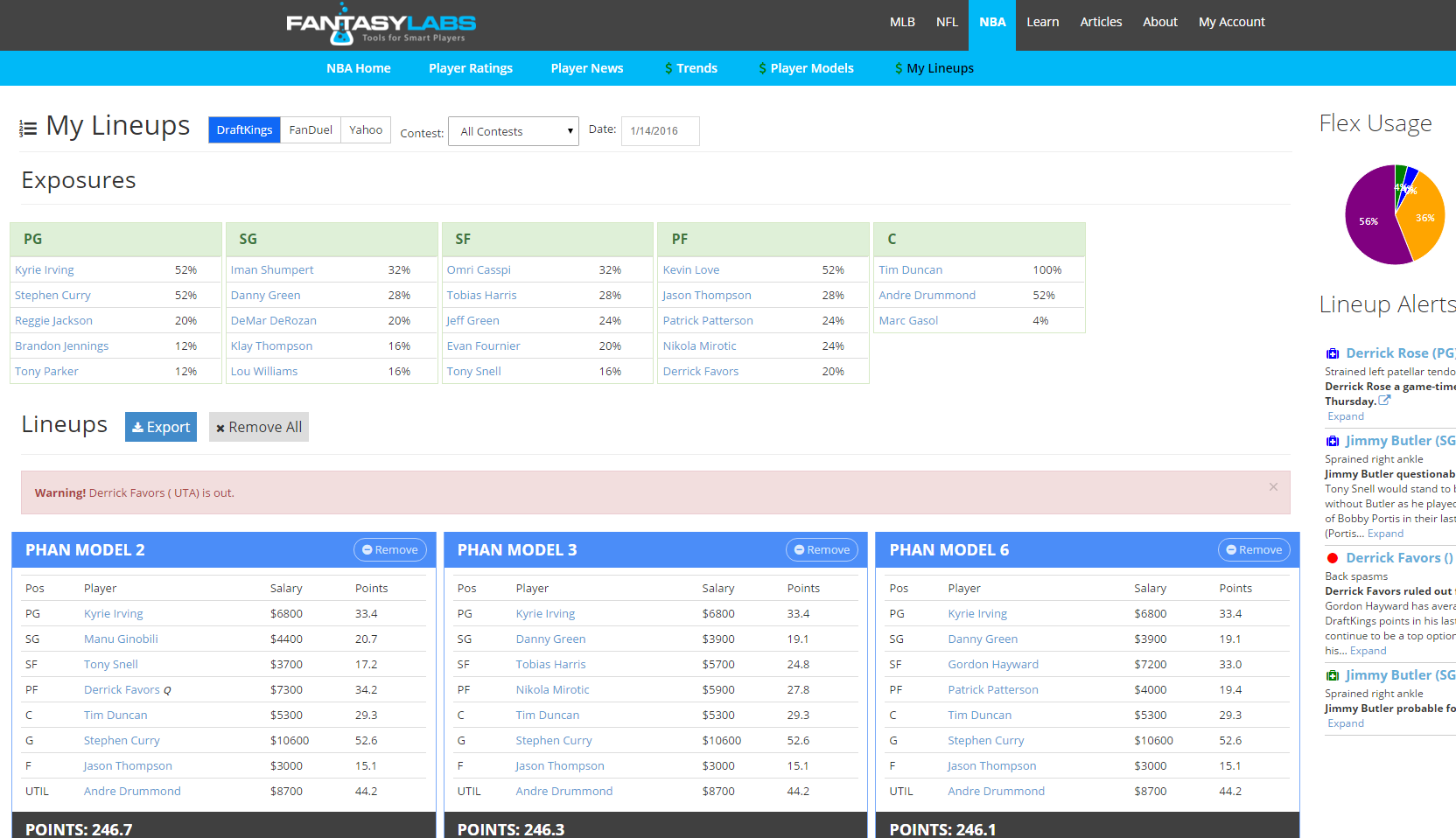This screenshot has width=1456, height=838.
Task: Open Gordon Hayward in Phan Model 6
Action: [993, 665]
